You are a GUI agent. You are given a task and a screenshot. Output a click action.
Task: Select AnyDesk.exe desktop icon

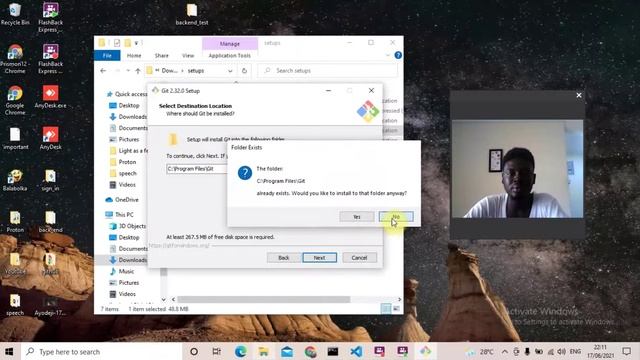pos(50,97)
